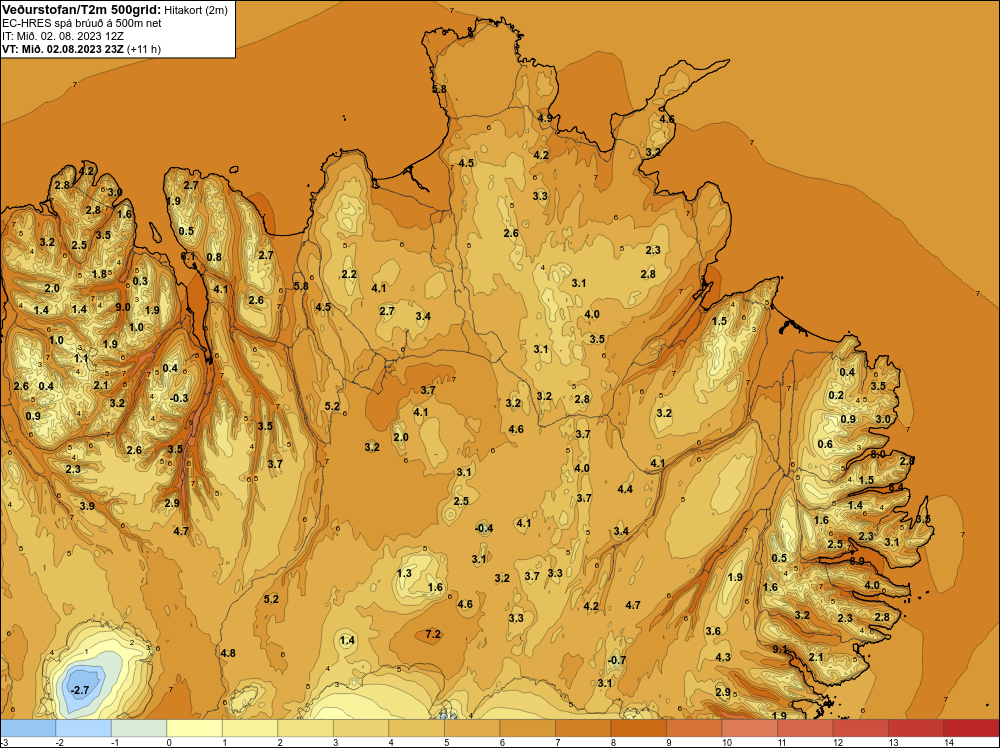The width and height of the screenshot is (1000, 748).
Task: Click the 3.9 temperature value
Action: [x=87, y=506]
